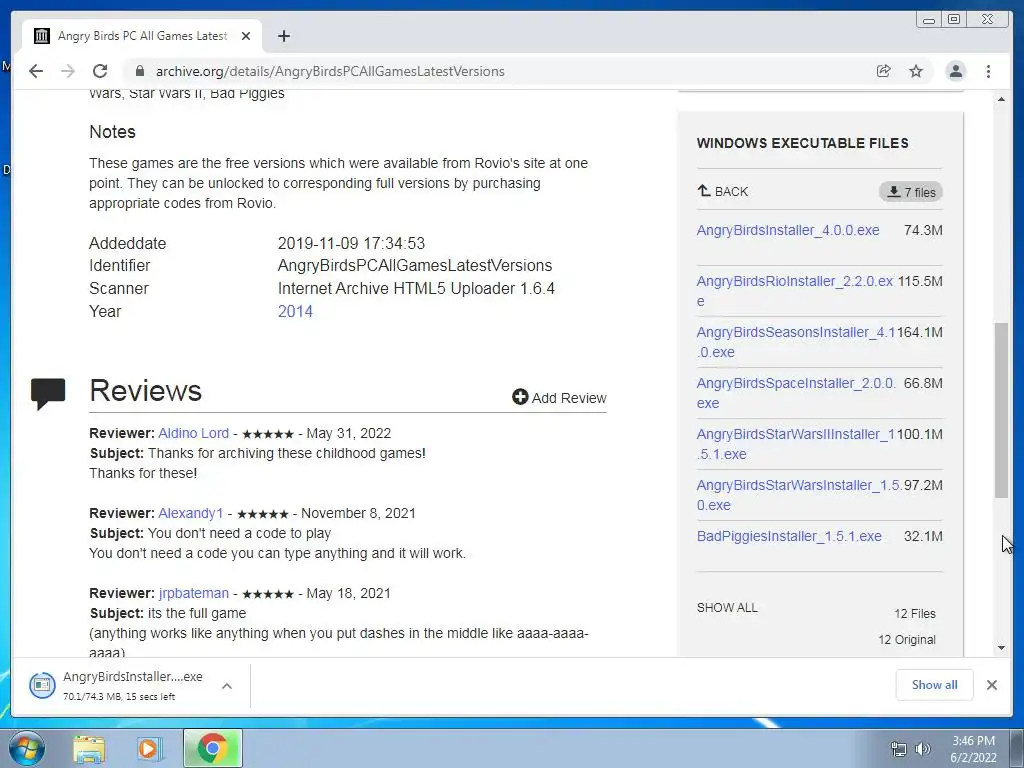Image resolution: width=1024 pixels, height=768 pixels.
Task: Download AngryBirdsRioInstaller_2.2.0.exe
Action: coord(794,291)
